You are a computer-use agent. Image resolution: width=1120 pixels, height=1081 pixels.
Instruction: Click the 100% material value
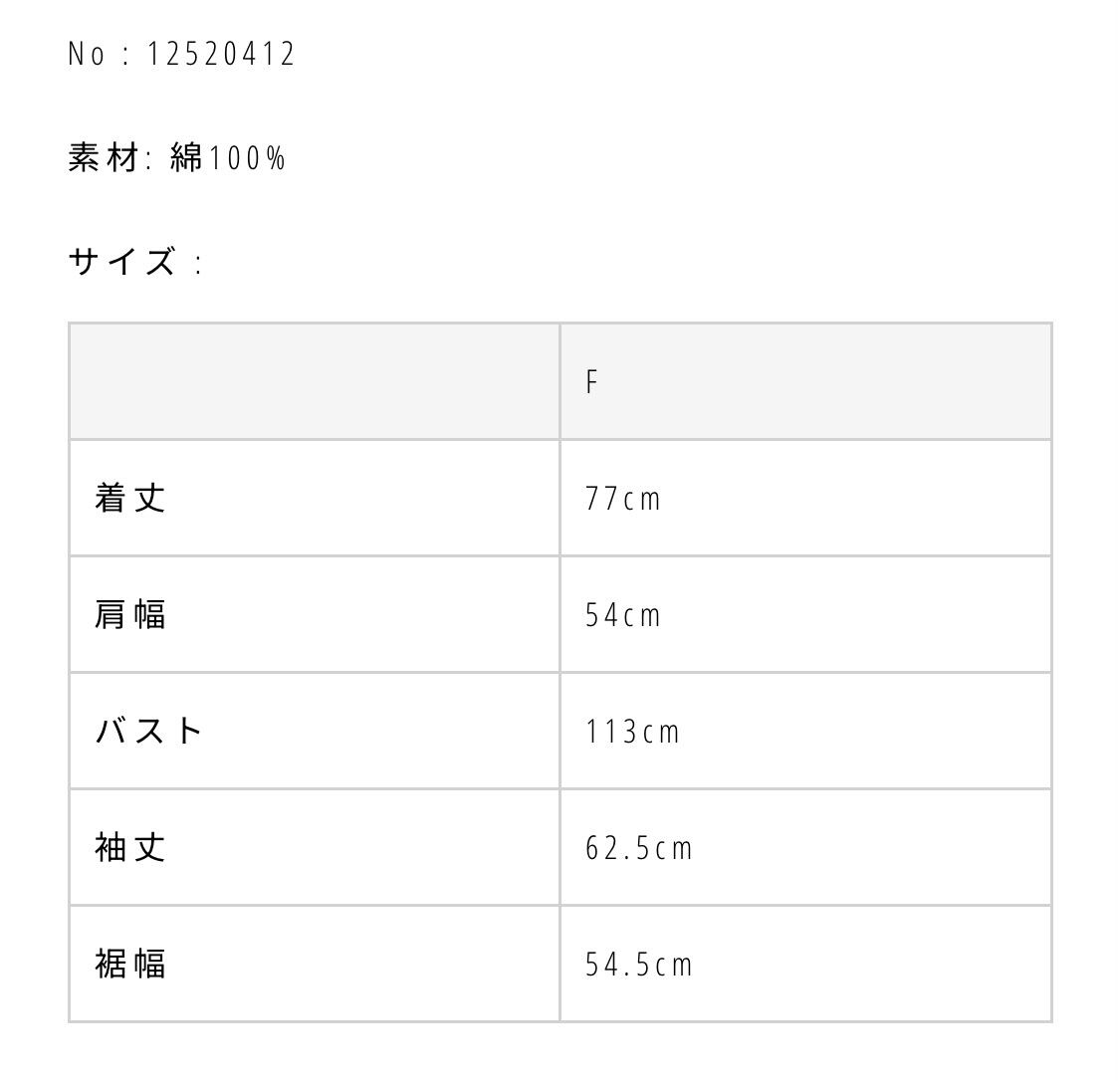[247, 157]
